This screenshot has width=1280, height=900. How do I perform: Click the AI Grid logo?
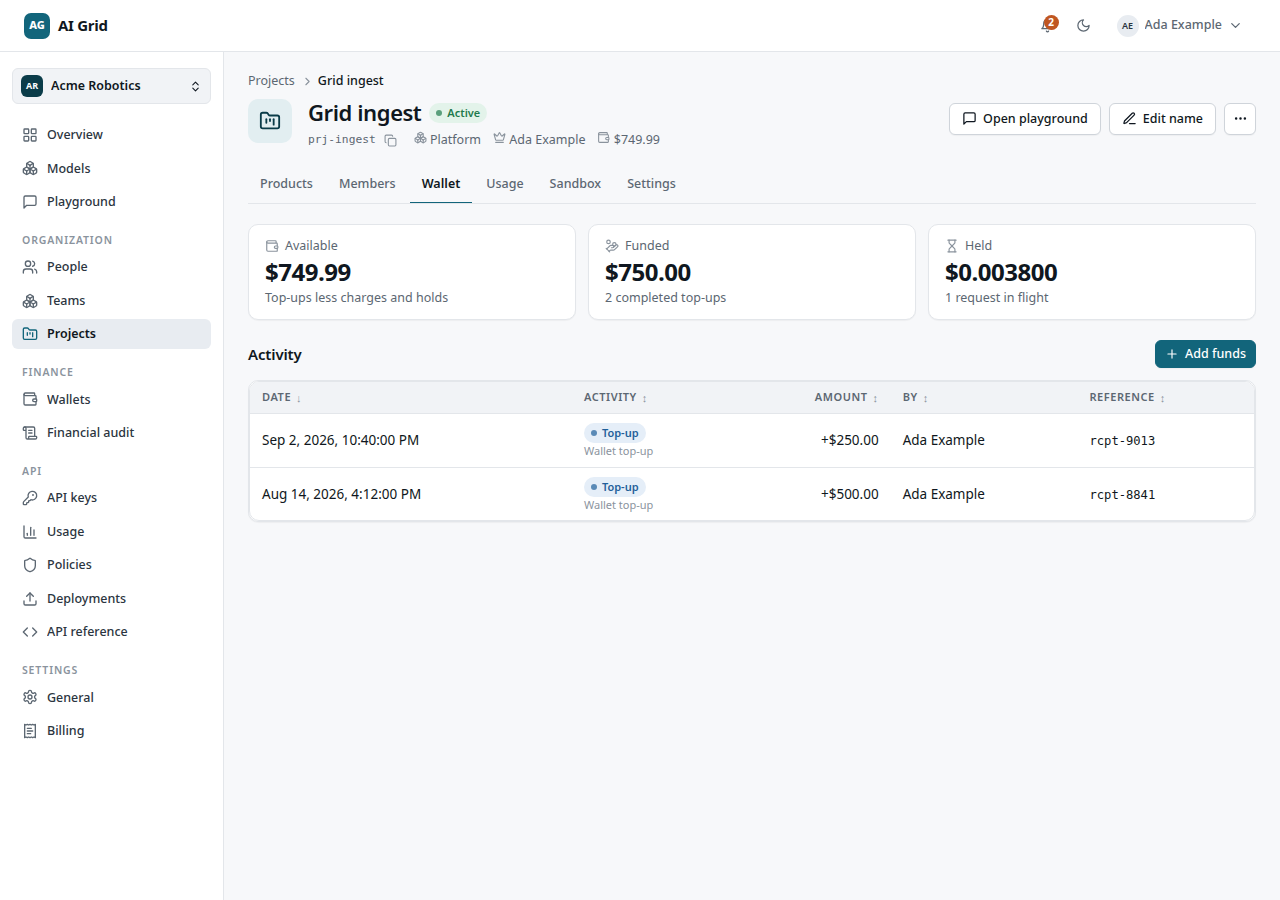[66, 25]
